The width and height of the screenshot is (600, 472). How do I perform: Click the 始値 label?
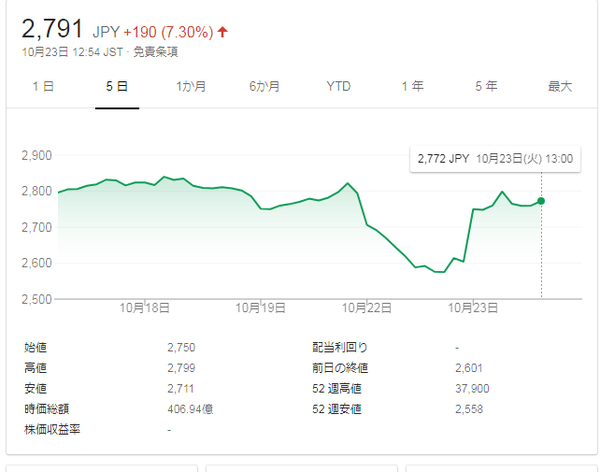tap(35, 347)
